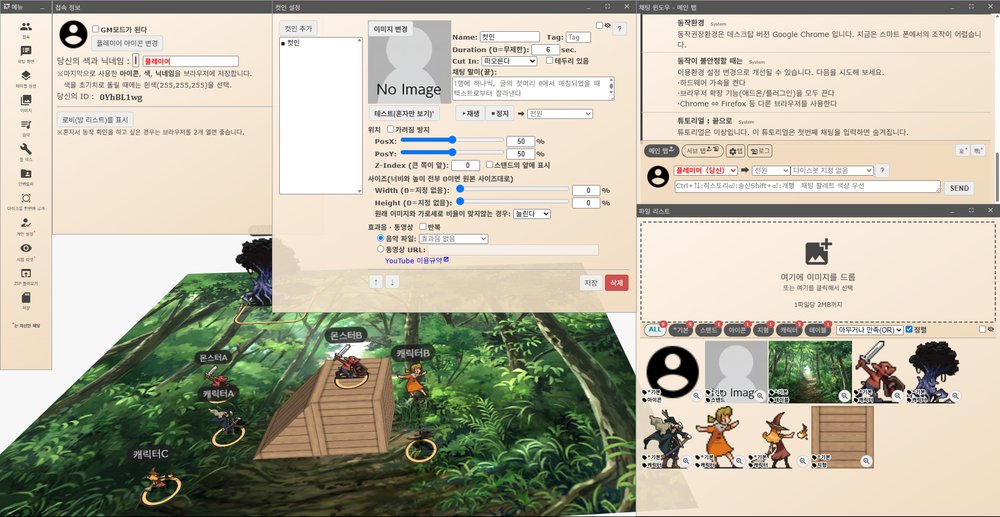Image resolution: width=1000 pixels, height=517 pixels.
Task: Open tag match mode (OR) dropdown
Action: 869,330
